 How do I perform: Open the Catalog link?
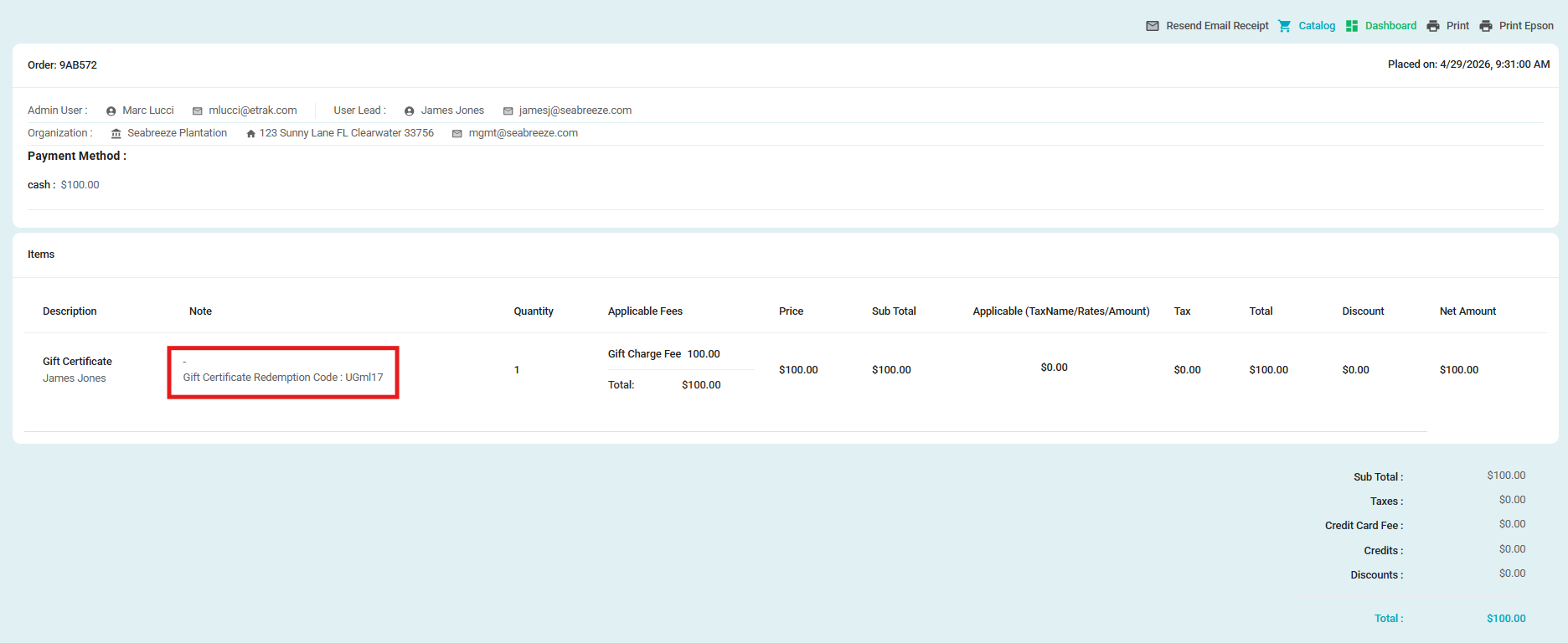tap(1317, 26)
